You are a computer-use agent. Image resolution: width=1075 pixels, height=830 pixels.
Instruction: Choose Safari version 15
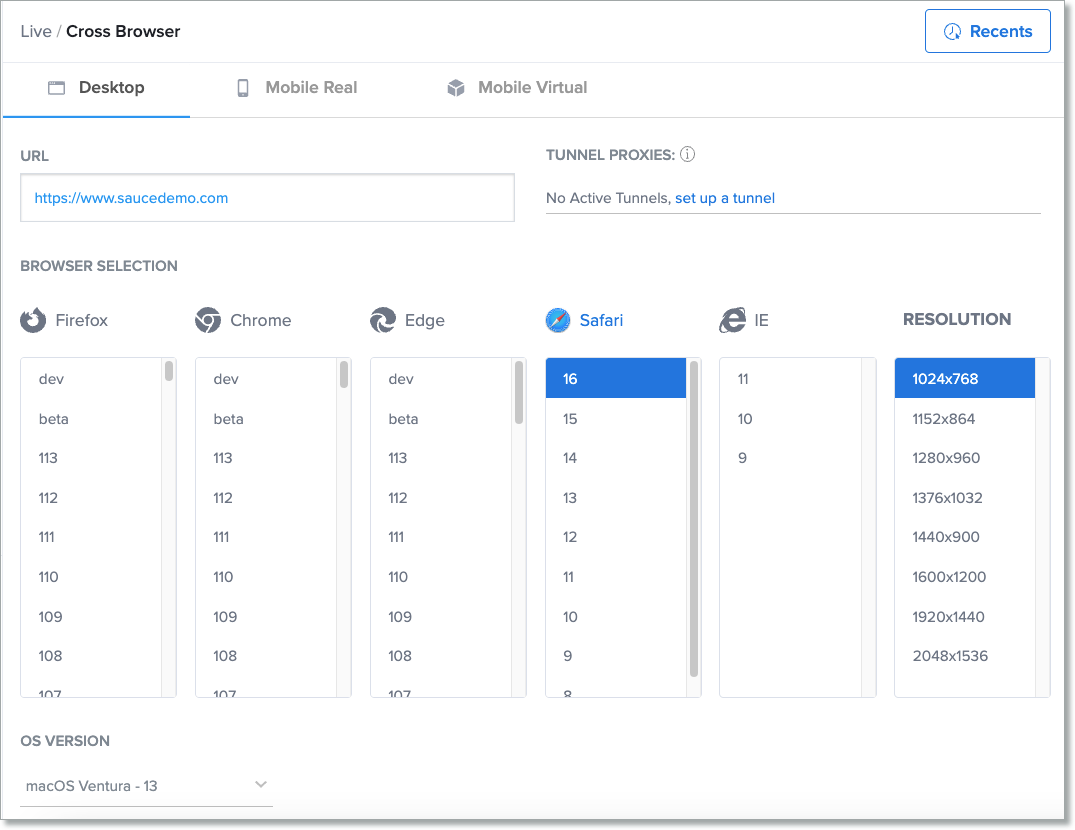[x=570, y=419]
